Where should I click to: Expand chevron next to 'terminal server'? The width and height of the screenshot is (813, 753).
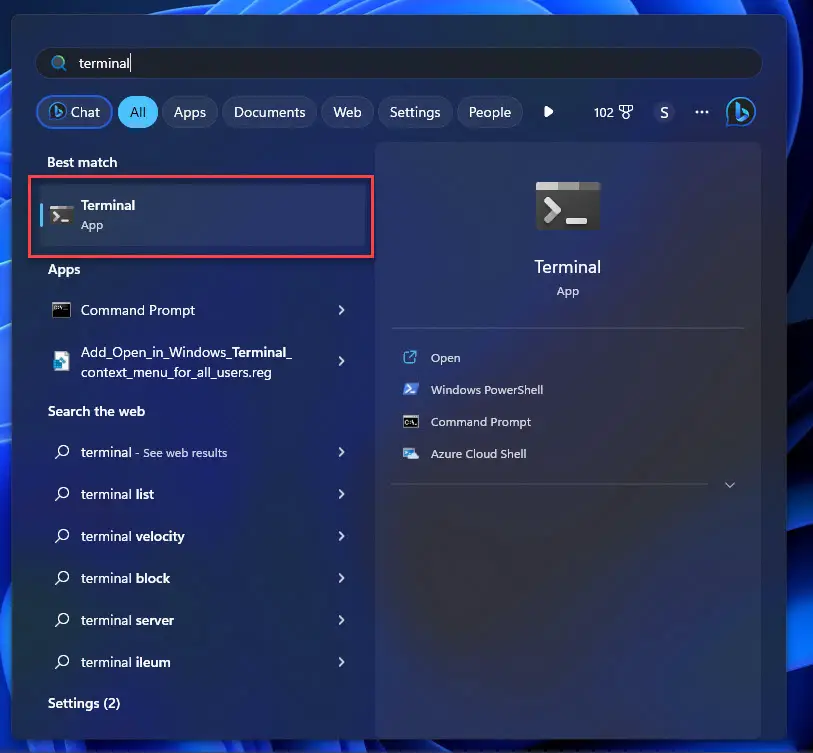341,620
